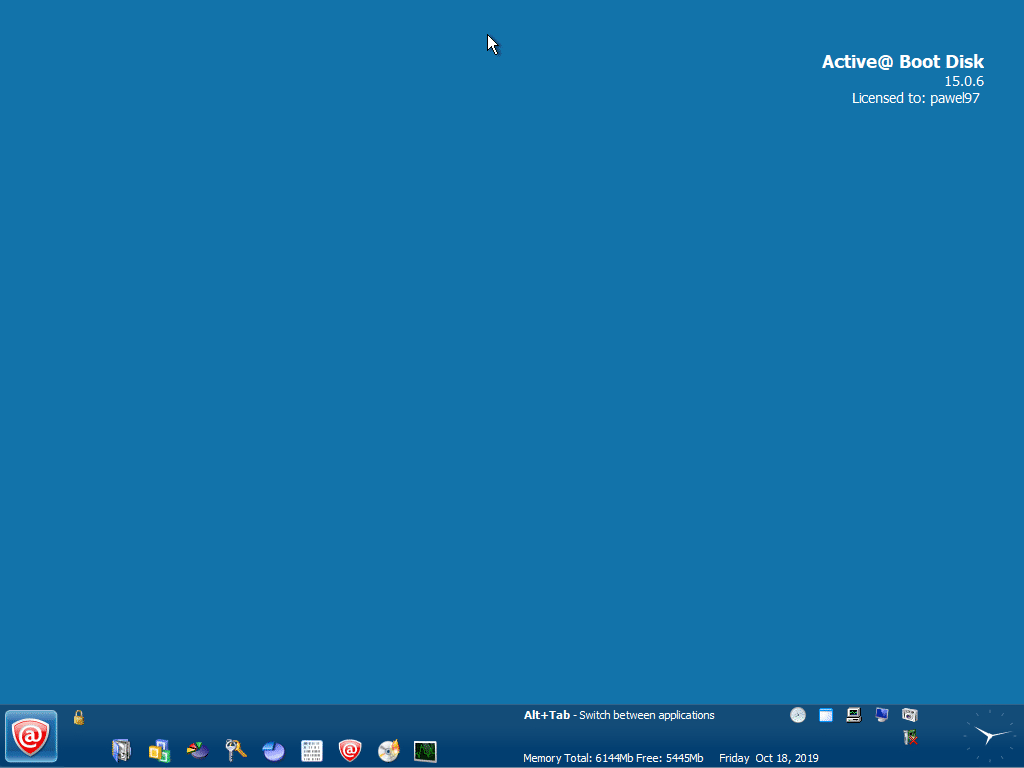This screenshot has height=768, width=1024.
Task: Launch the file cabinet icon in the taskbar
Action: (122, 750)
